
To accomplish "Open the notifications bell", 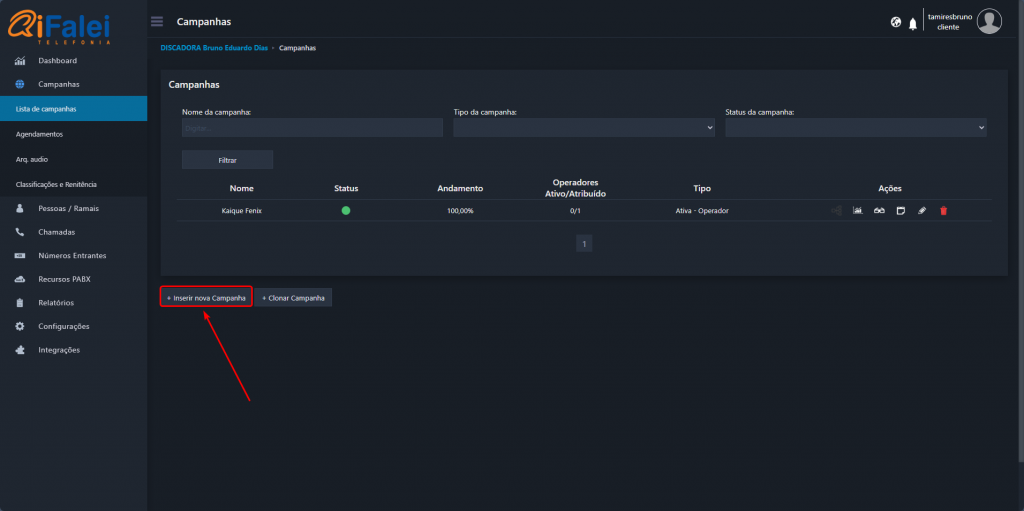I will [913, 24].
